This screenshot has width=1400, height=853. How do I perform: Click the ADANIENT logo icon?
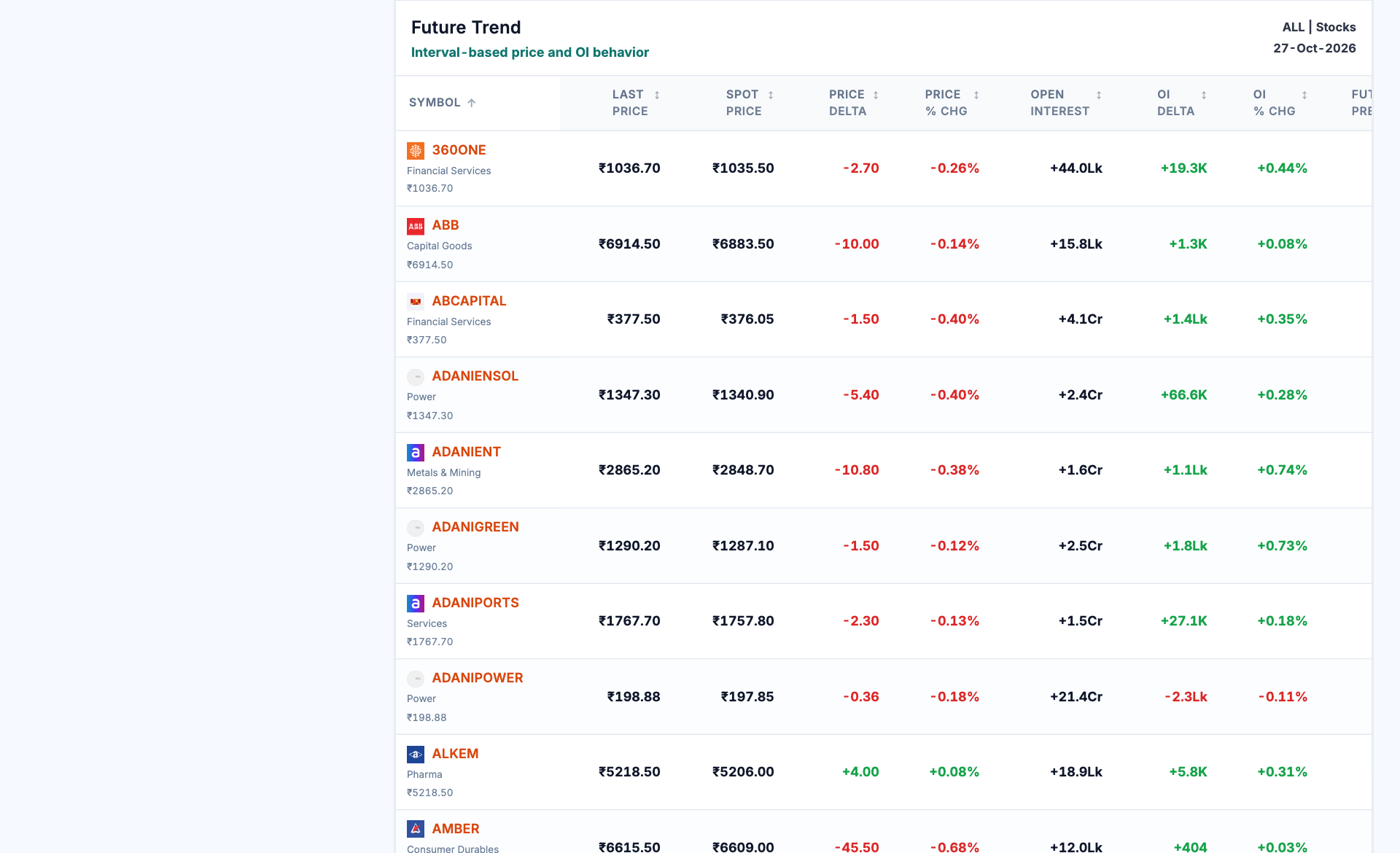coord(416,453)
